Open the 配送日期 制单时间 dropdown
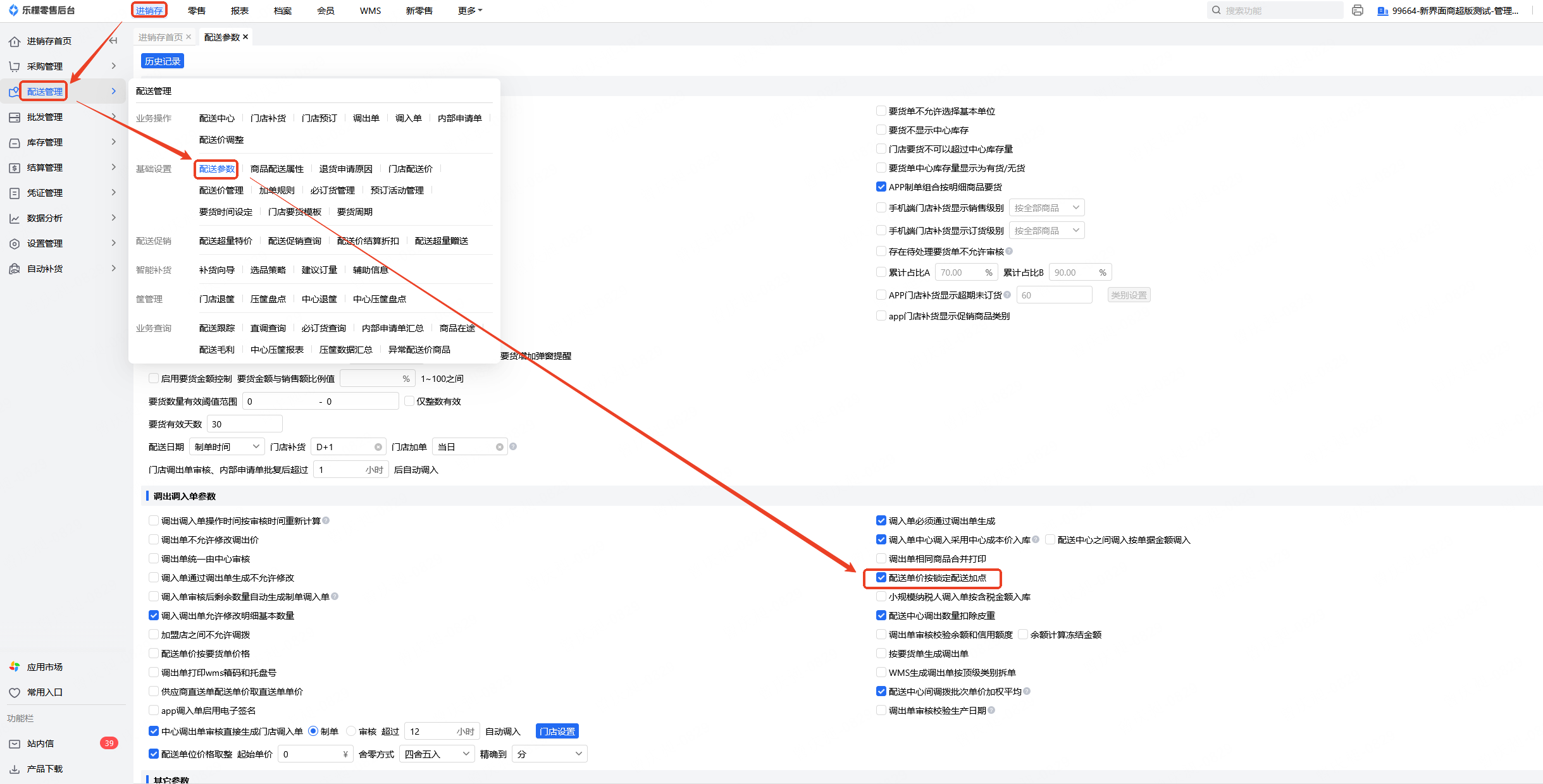The height and width of the screenshot is (784, 1543). pos(226,447)
